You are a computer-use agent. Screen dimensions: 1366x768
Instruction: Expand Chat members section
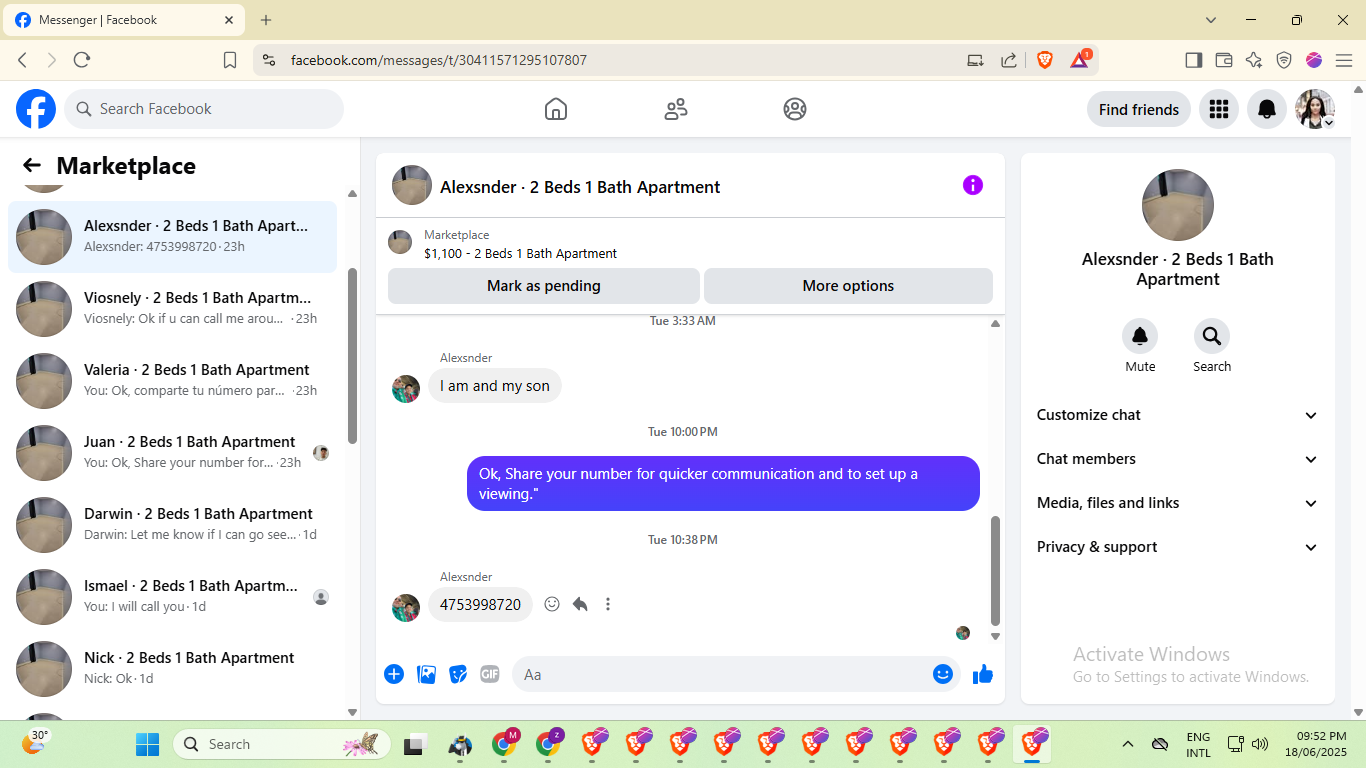[1178, 459]
